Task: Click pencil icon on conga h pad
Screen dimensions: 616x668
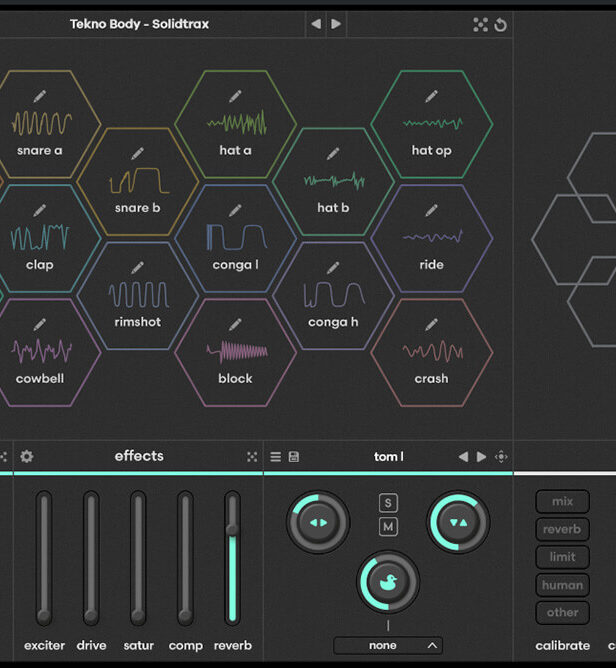Action: tap(333, 268)
